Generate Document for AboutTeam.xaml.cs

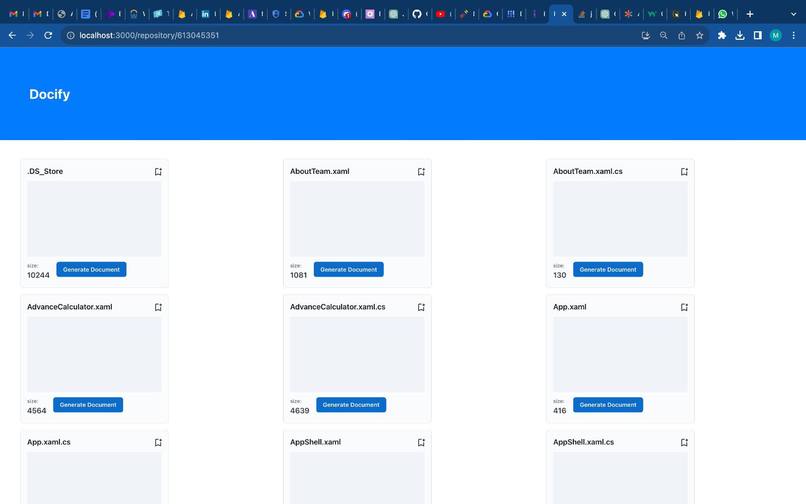608,269
